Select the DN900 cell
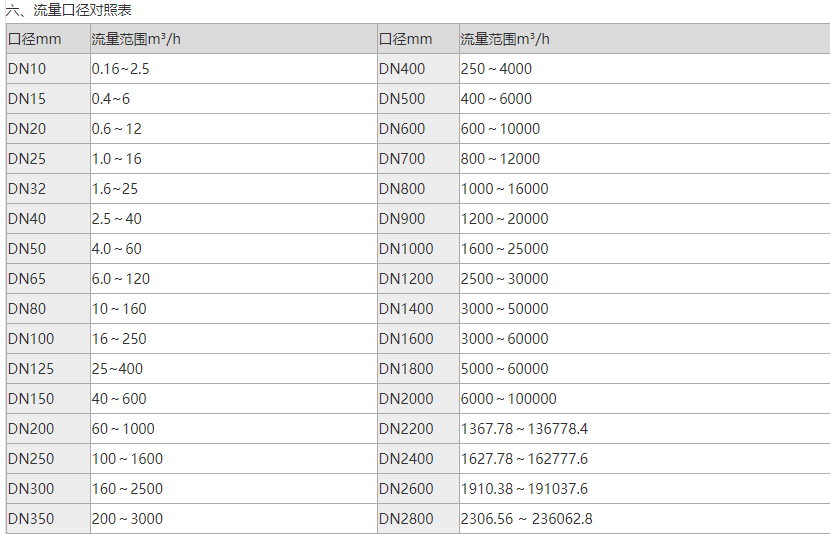Screen dimensions: 830x534 [x=402, y=219]
